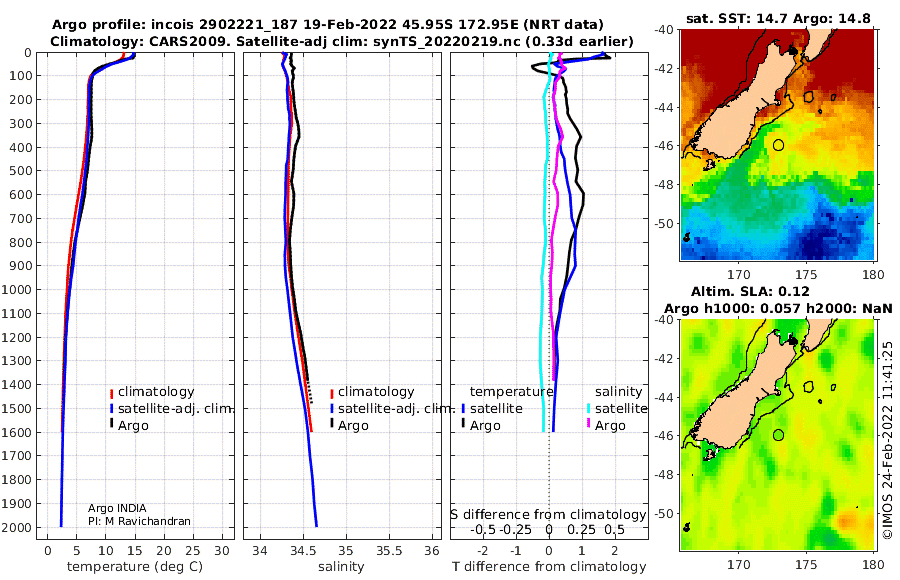The width and height of the screenshot is (900, 580).
Task: Click the magenta salinity 'Argo' legend swatch
Action: tap(588, 425)
